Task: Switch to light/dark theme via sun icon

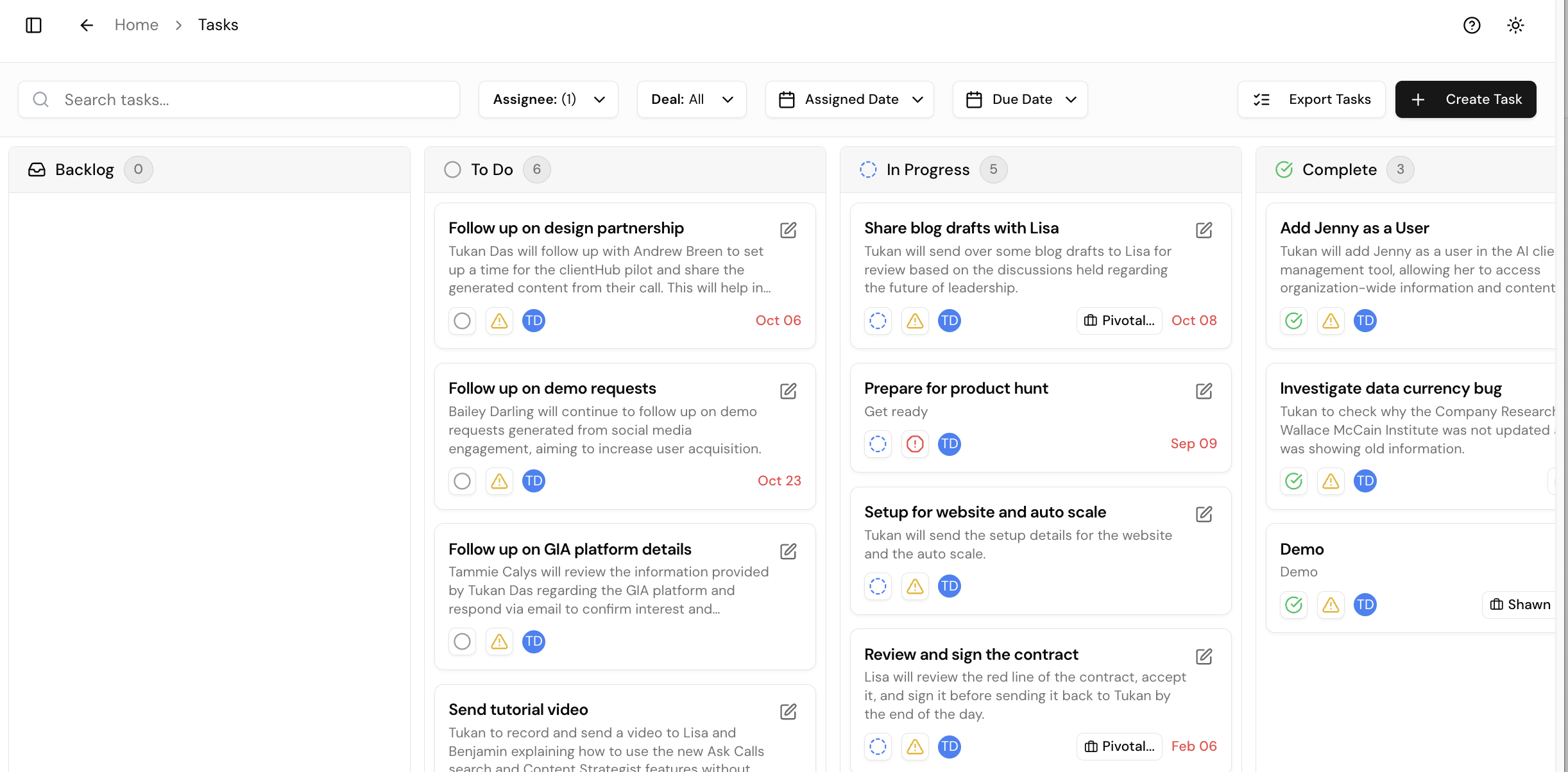Action: click(1515, 25)
